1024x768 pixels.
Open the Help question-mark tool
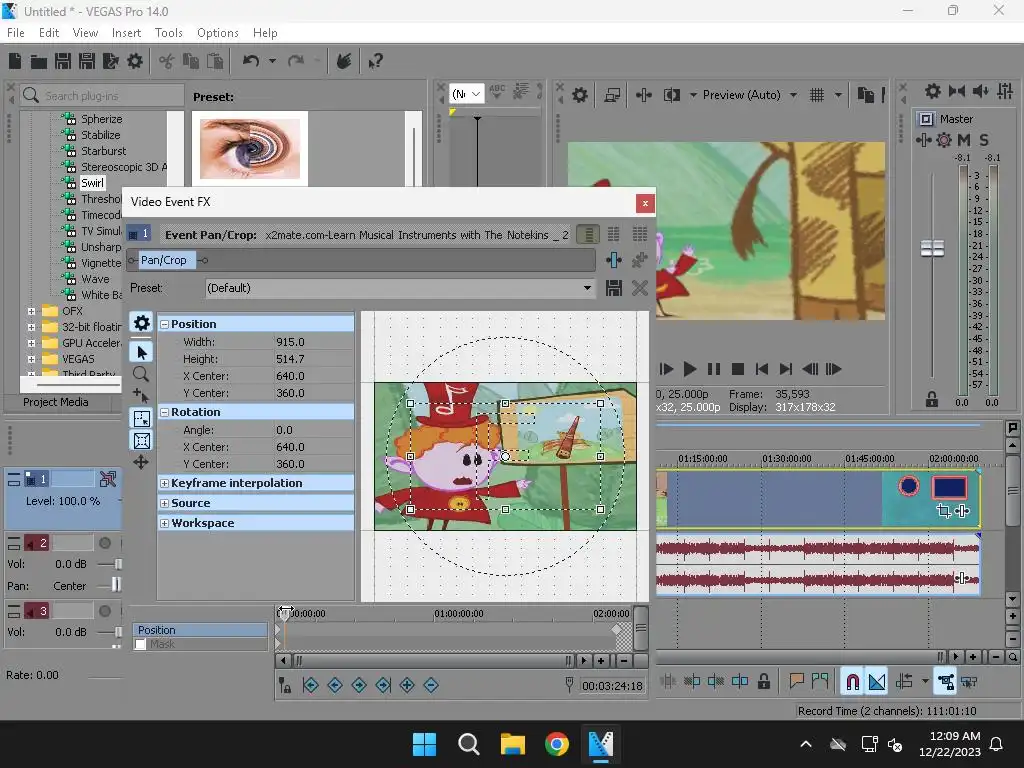coord(376,62)
